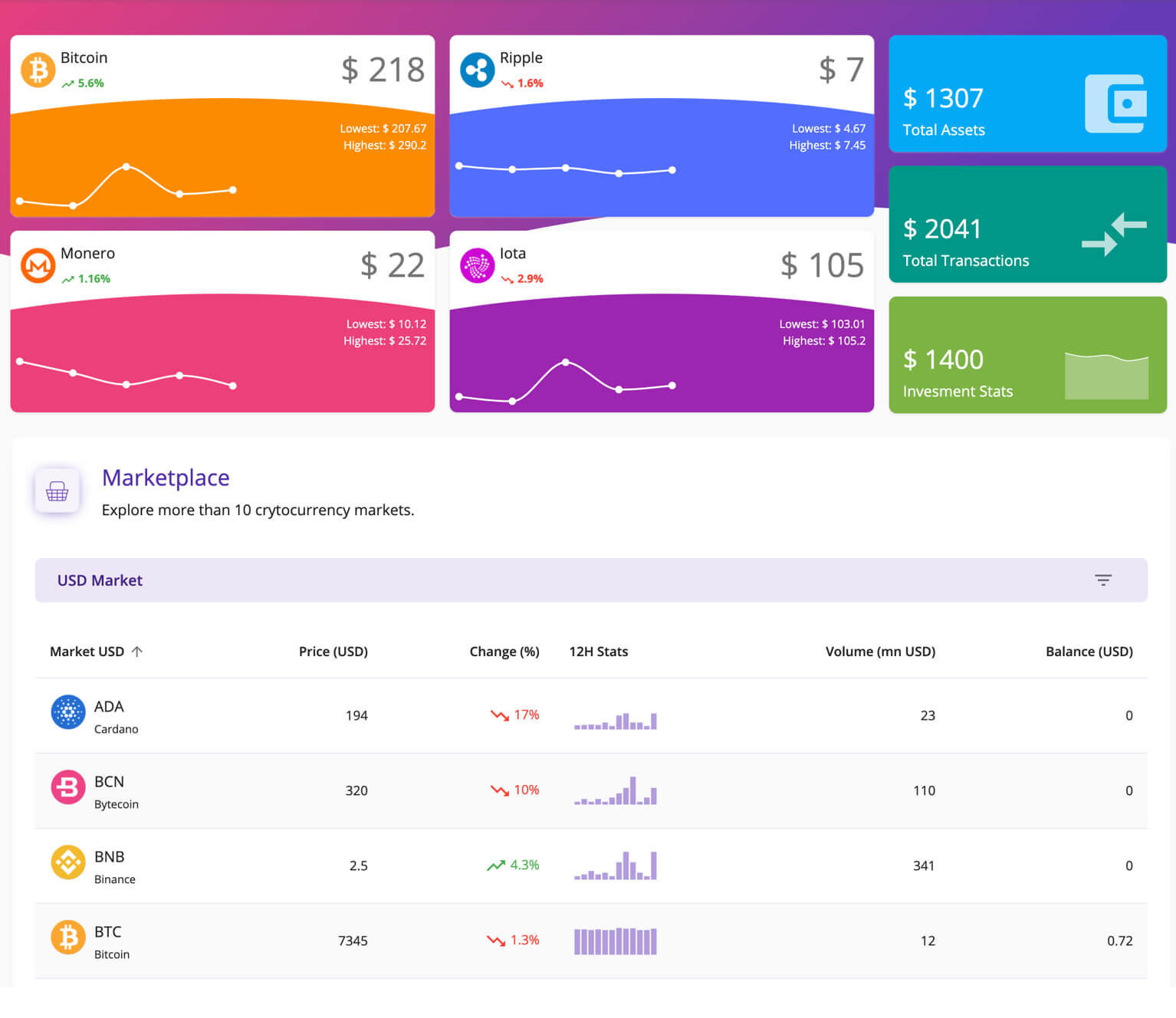Click the transfer arrows icon on Total Transactions
Screen dimensions: 1176x1018
pos(1114,234)
